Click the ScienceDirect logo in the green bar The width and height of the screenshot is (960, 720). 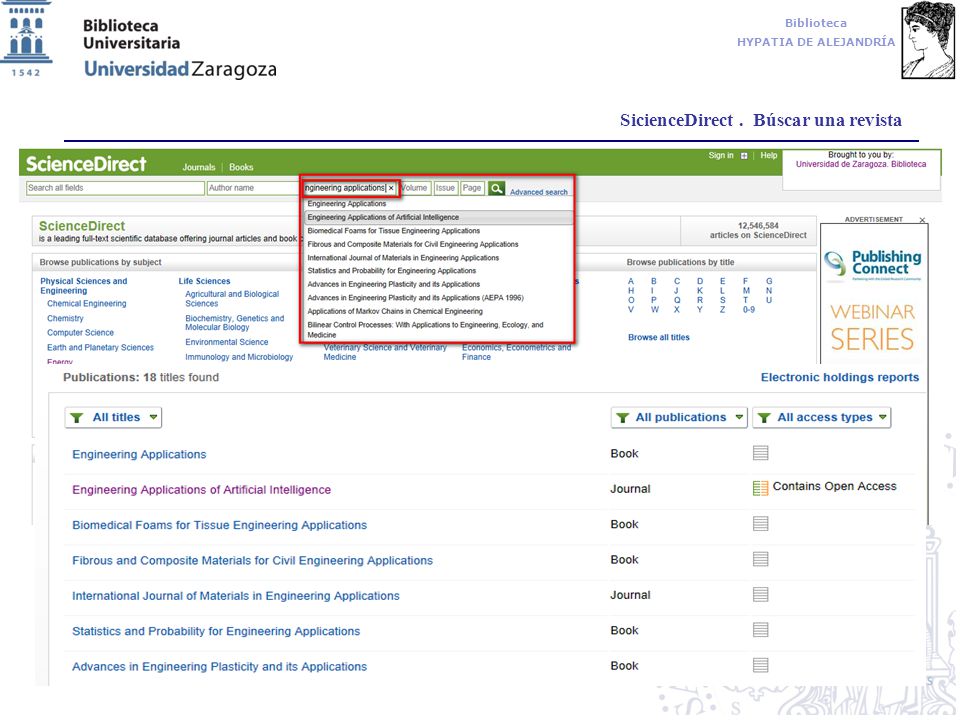tap(86, 164)
